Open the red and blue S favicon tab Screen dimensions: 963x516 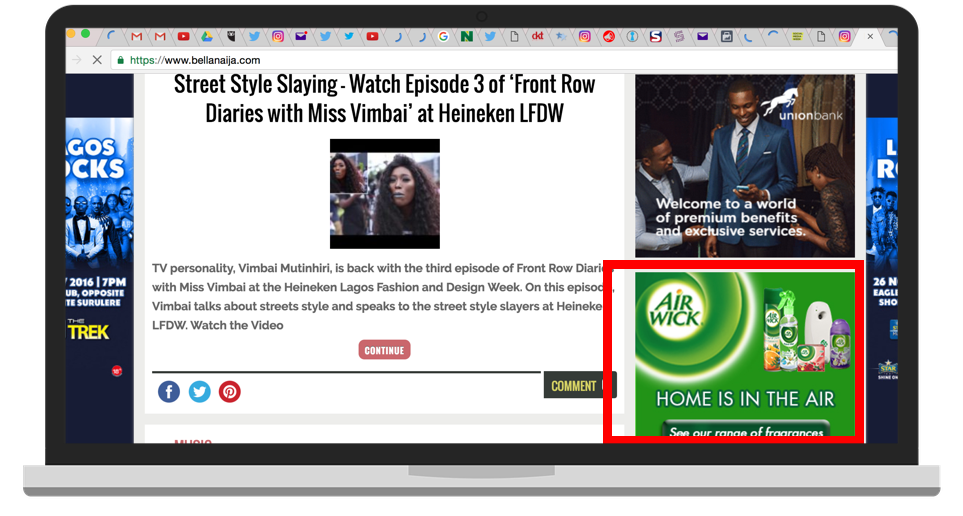(x=656, y=36)
